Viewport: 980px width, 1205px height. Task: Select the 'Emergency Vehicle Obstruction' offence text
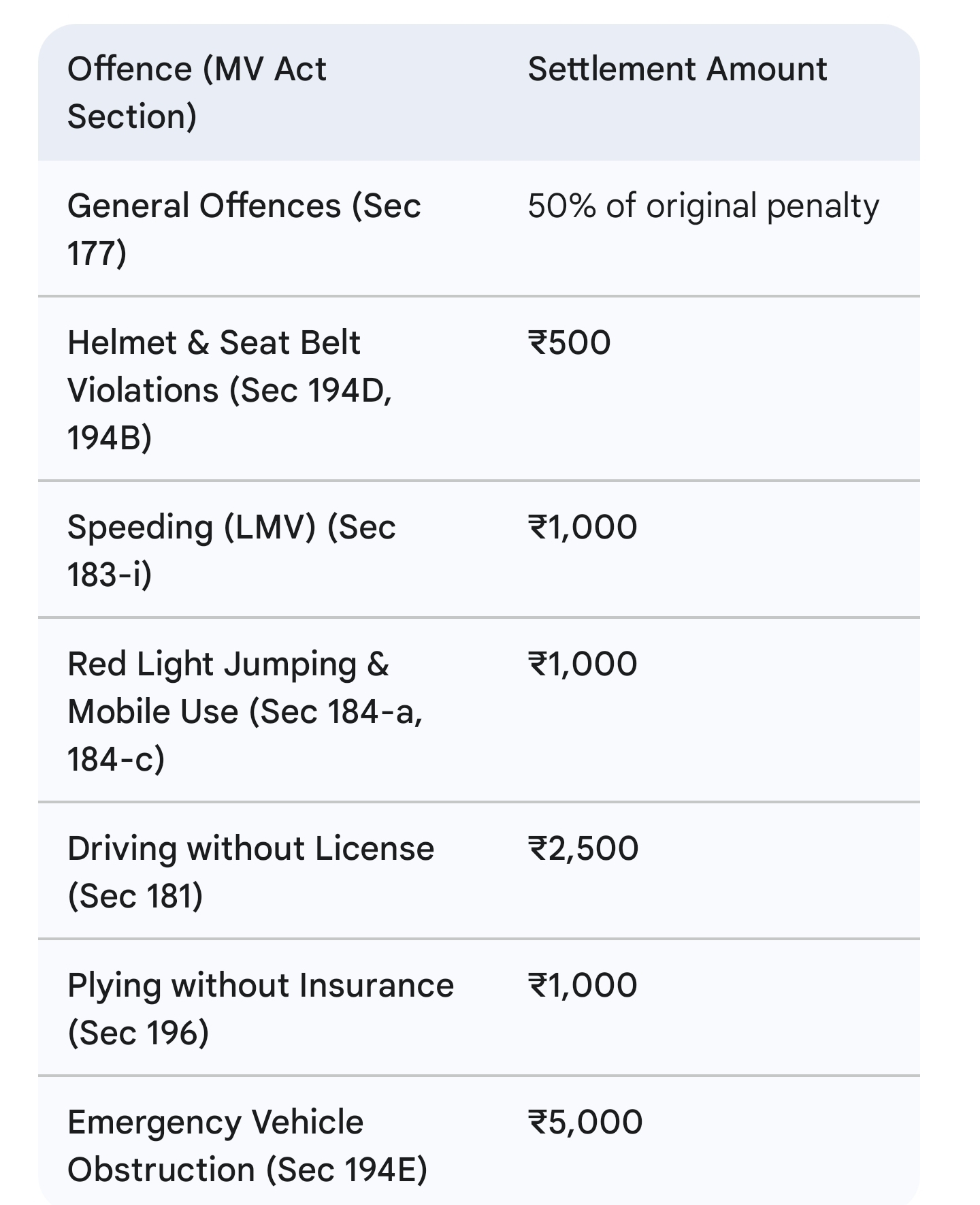[247, 1146]
